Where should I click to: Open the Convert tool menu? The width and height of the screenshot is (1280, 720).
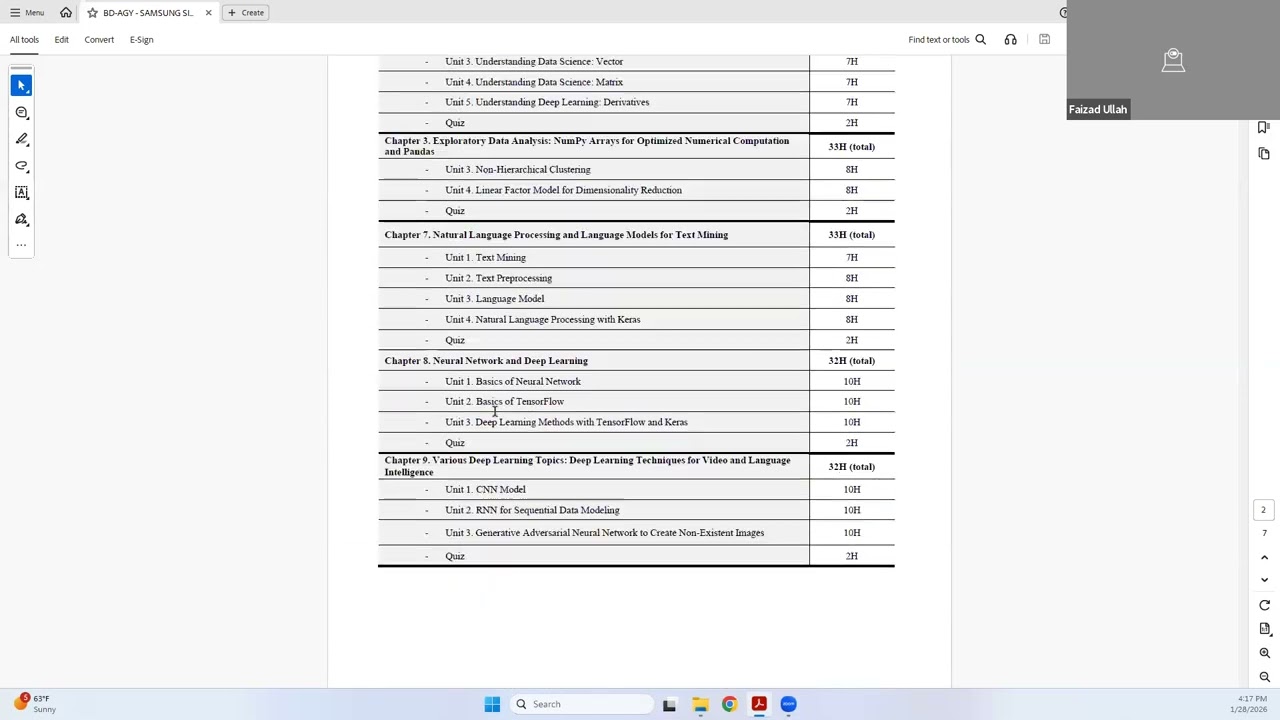pos(99,40)
